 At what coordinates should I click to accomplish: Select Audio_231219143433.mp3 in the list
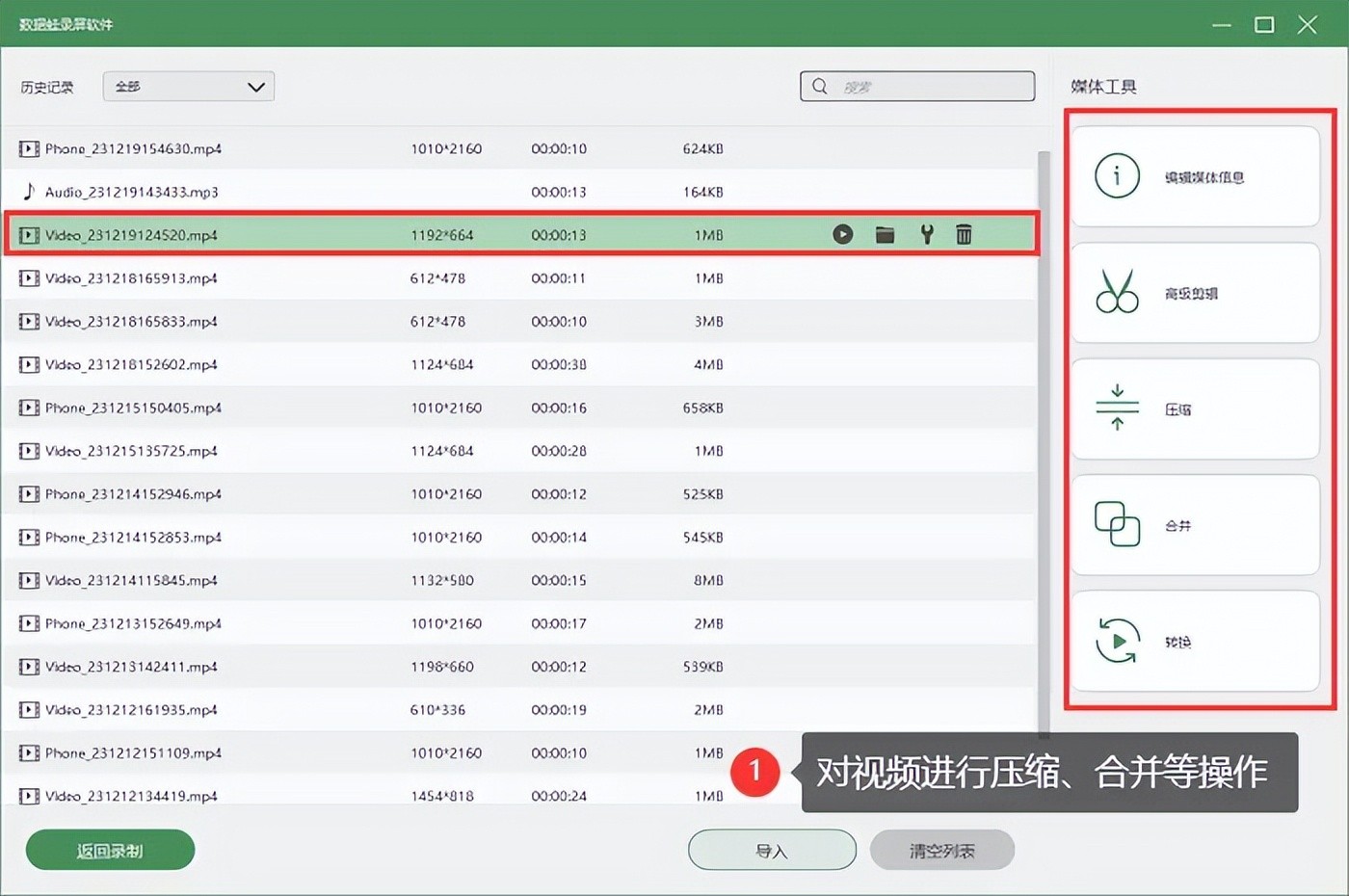pos(132,192)
